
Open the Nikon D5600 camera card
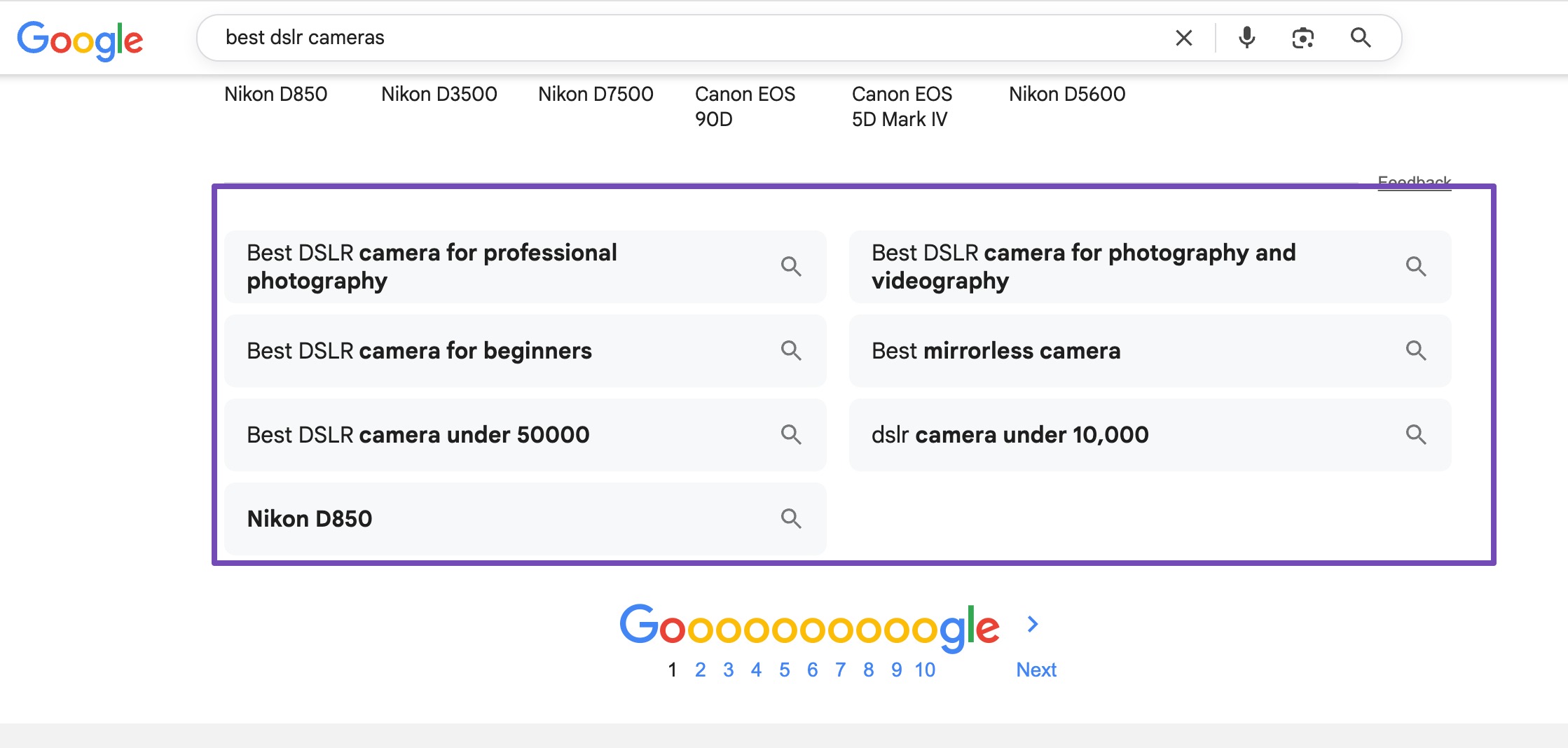(x=1067, y=94)
